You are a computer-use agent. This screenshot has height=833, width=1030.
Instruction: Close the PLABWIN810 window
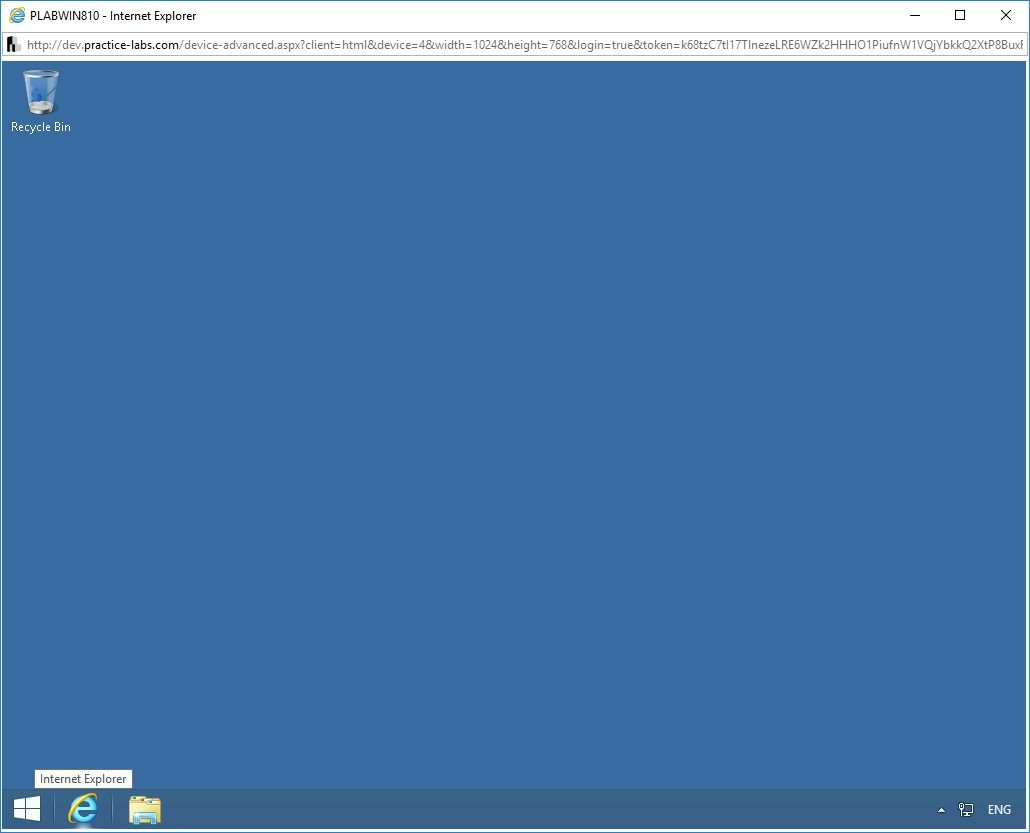click(x=1005, y=15)
